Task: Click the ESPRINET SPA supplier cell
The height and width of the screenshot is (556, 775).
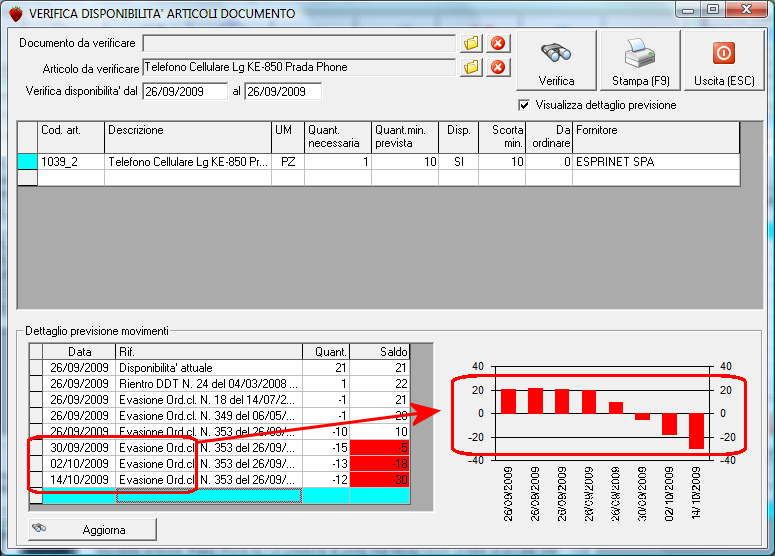Action: [x=656, y=162]
